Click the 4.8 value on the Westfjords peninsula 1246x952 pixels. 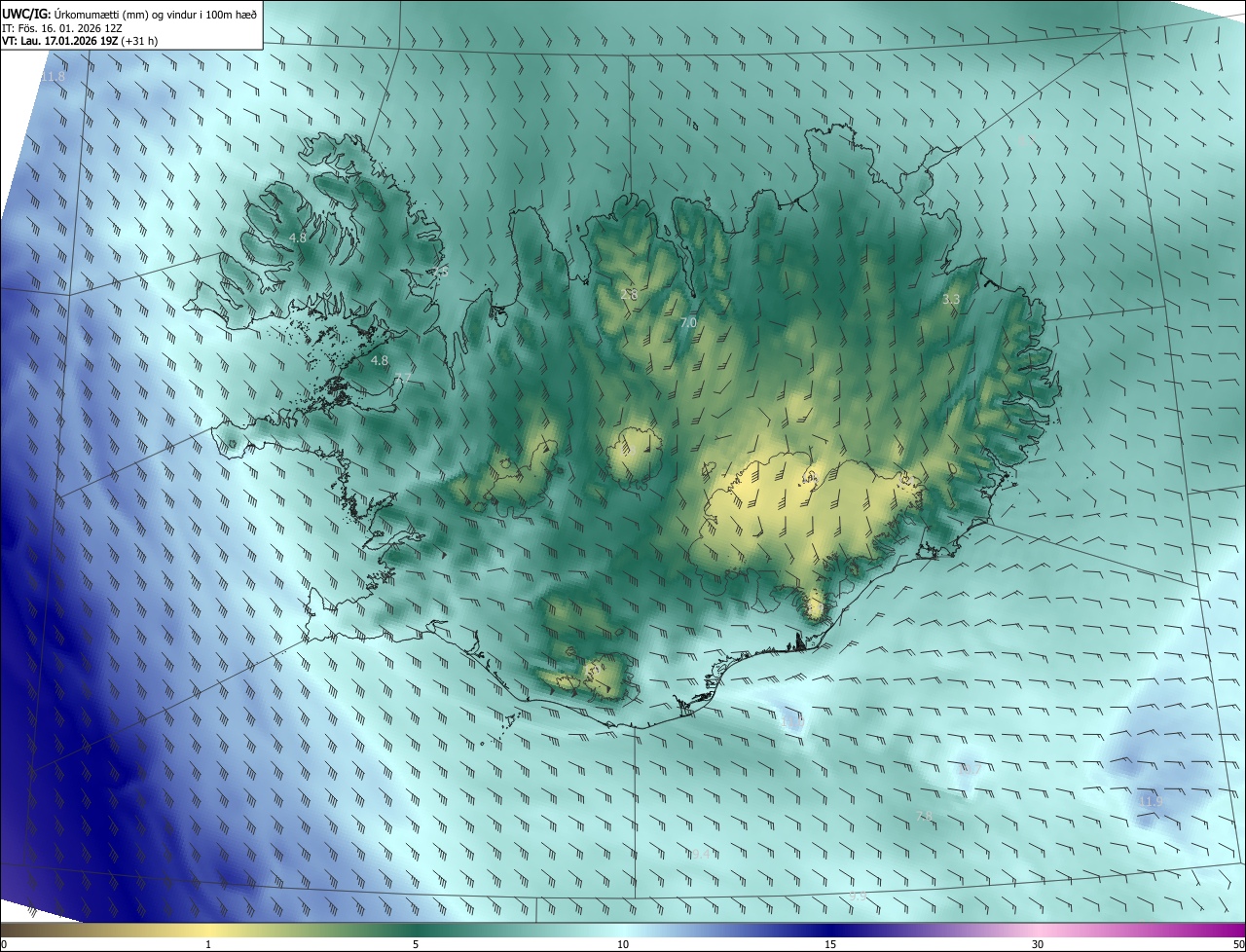[x=298, y=238]
